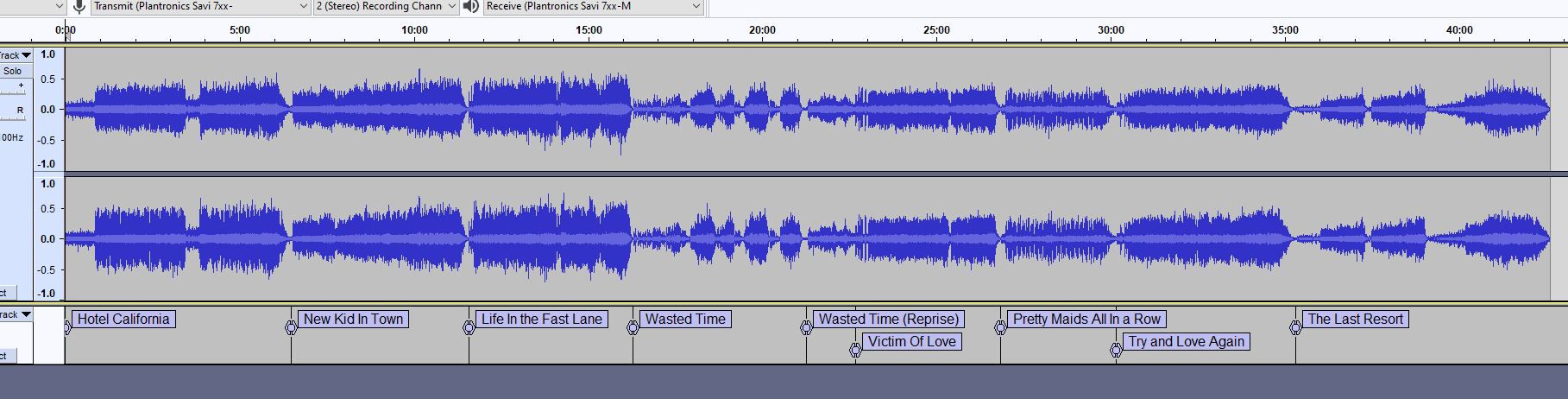Click the speaker playback device icon

(x=470, y=7)
